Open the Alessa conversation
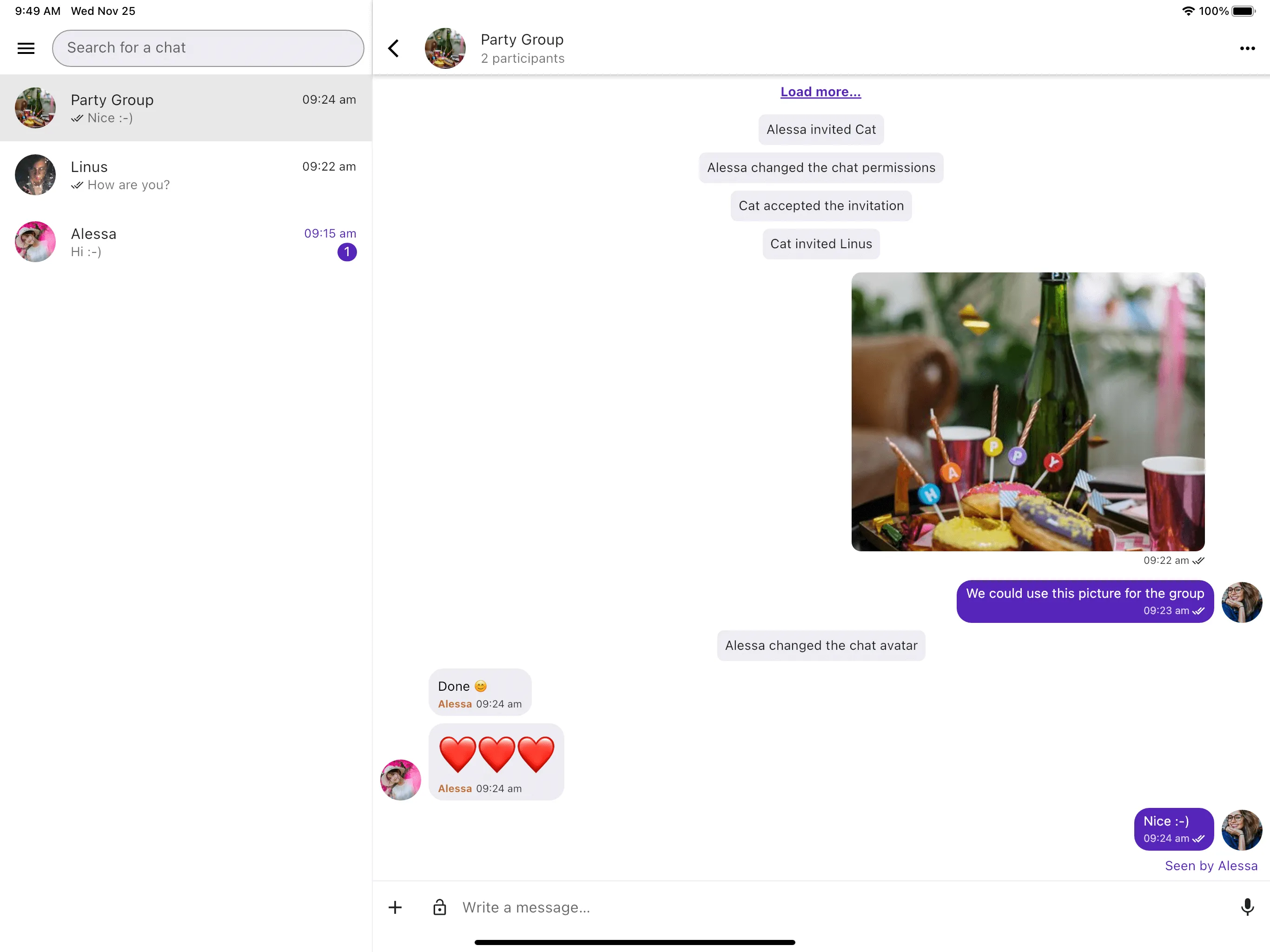1270x952 pixels. tap(186, 242)
